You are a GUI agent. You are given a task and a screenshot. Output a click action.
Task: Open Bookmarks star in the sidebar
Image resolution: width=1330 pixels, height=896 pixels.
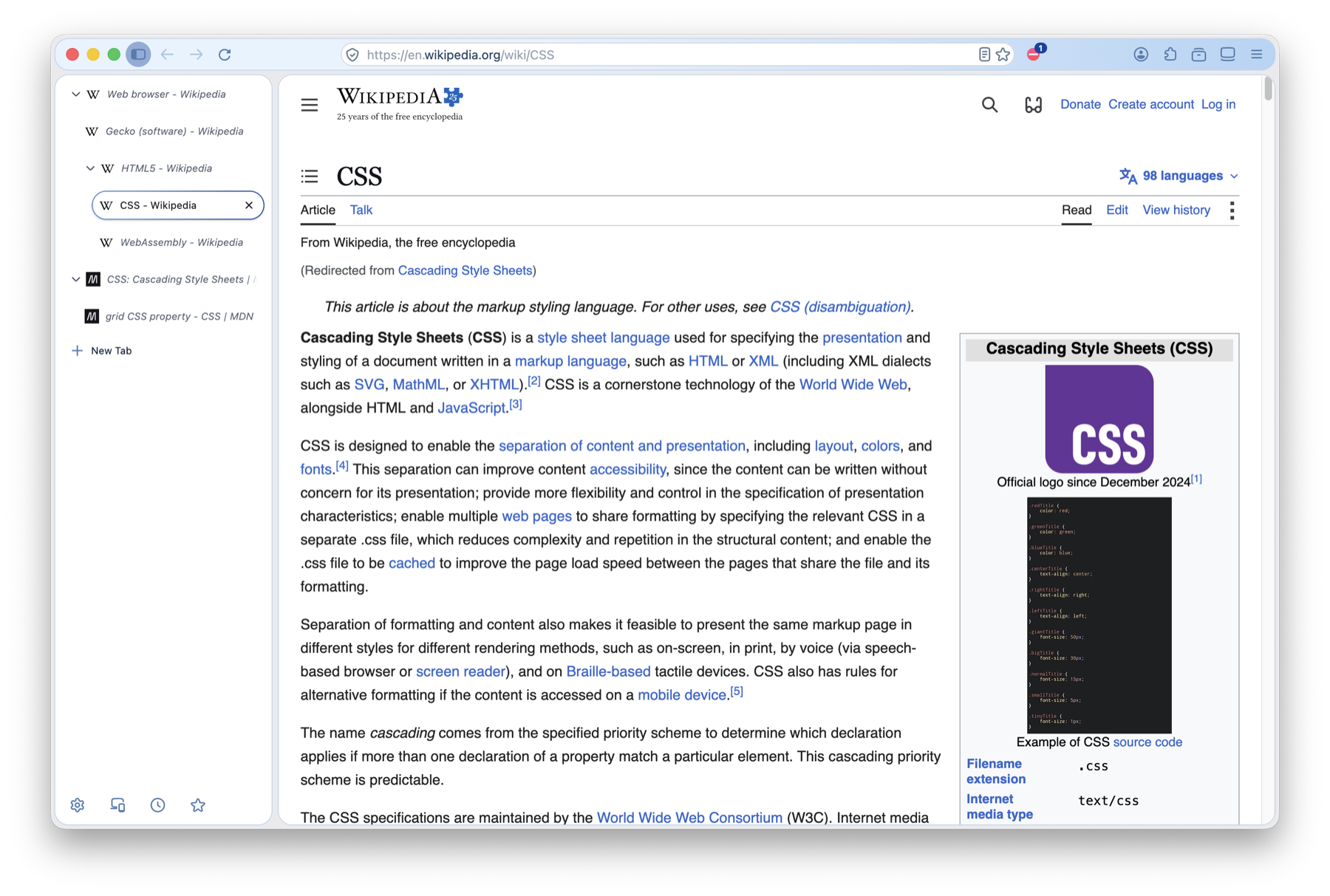coord(197,805)
